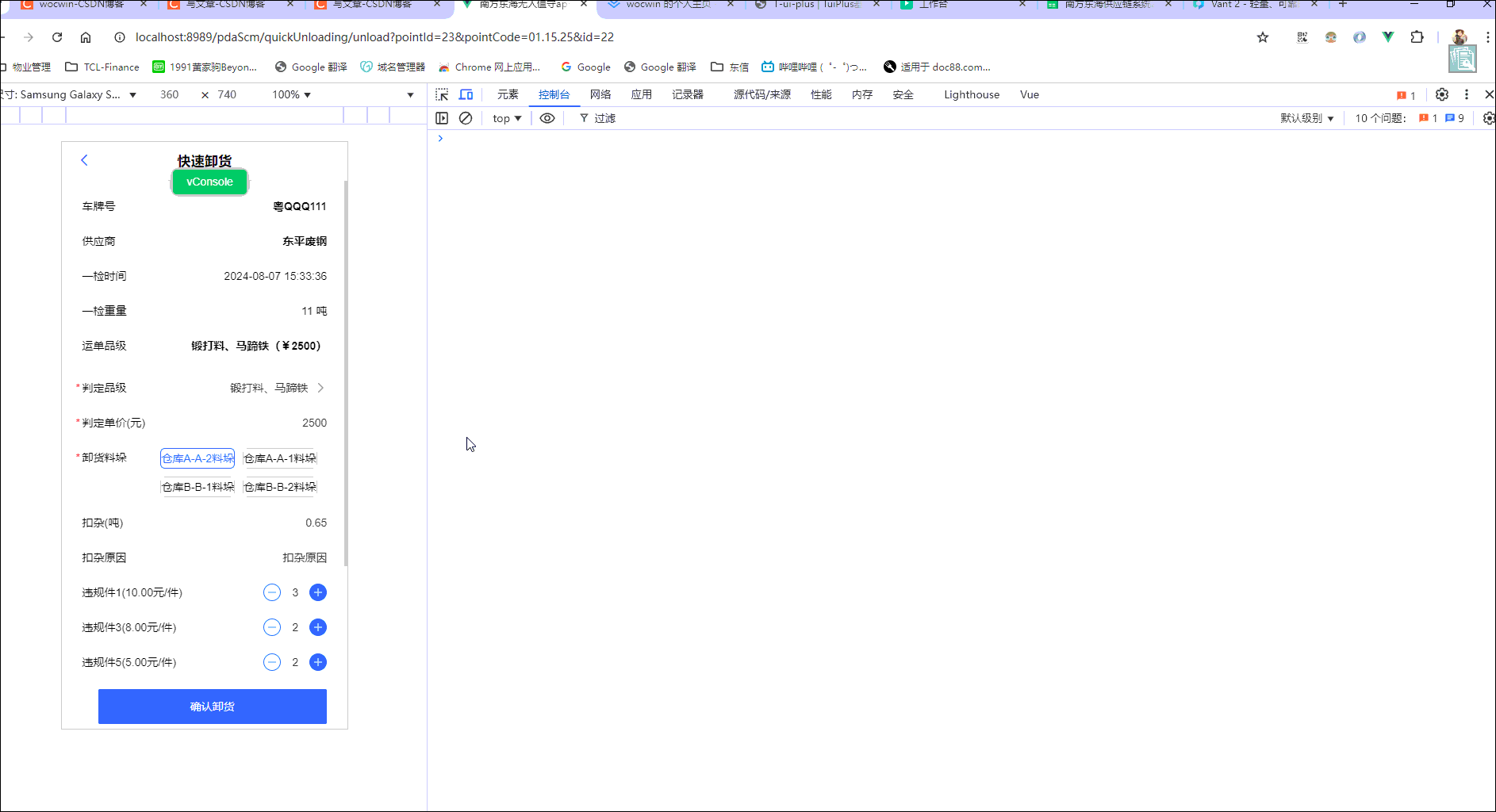
Task: Select 仓库A-A-2料垛 unloading stack
Action: pyautogui.click(x=198, y=458)
